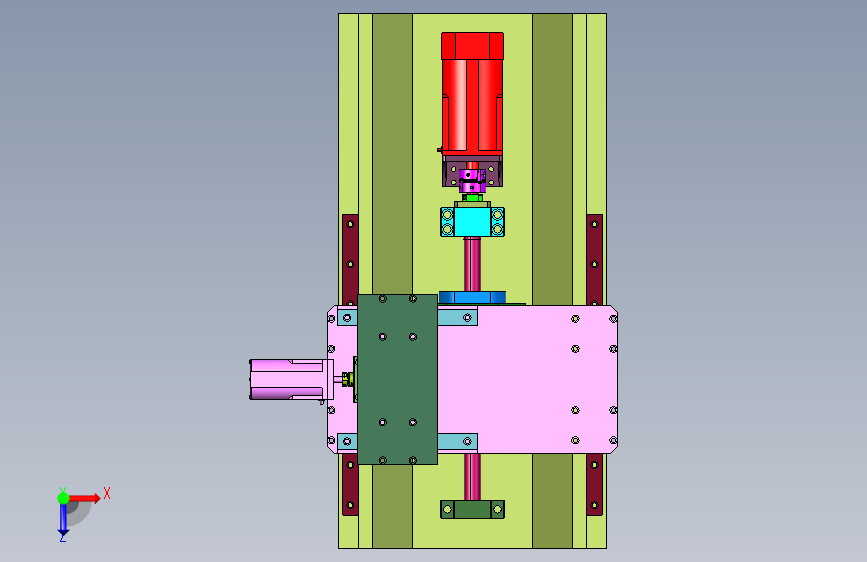Click the red "X" axis label

click(x=107, y=493)
